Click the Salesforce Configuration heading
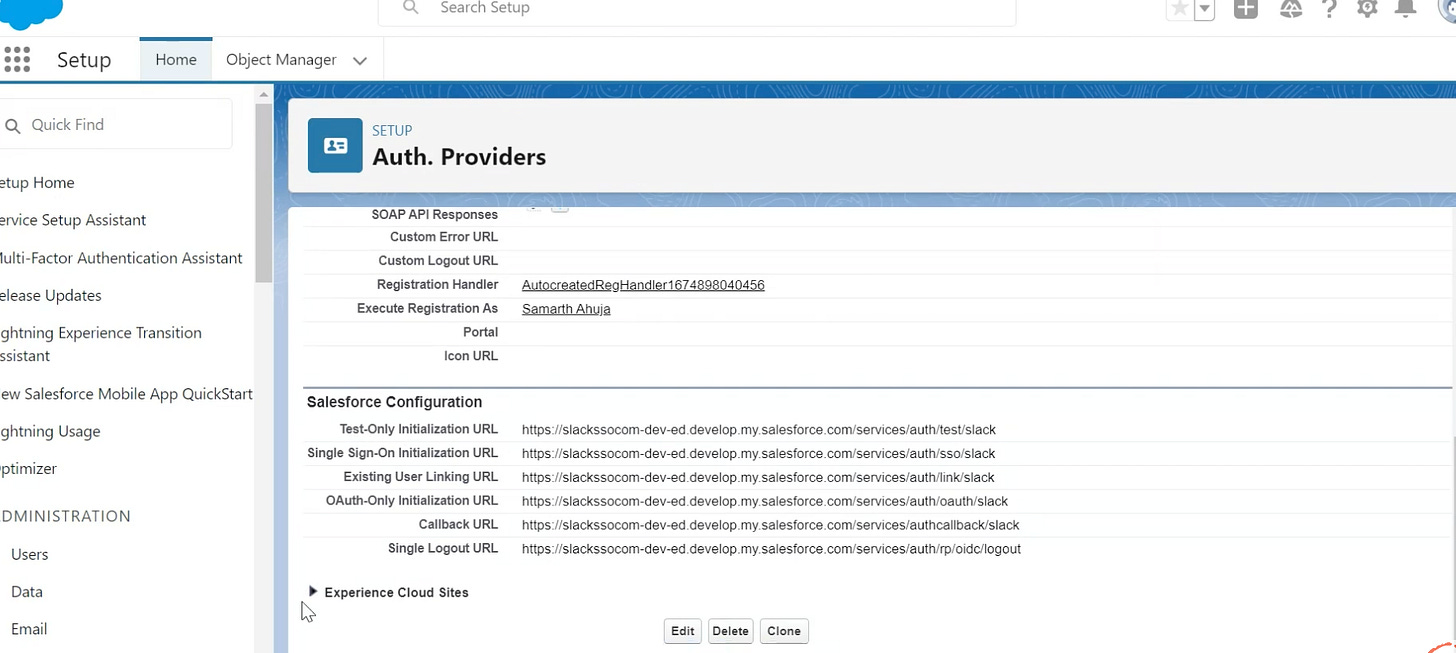 click(394, 402)
